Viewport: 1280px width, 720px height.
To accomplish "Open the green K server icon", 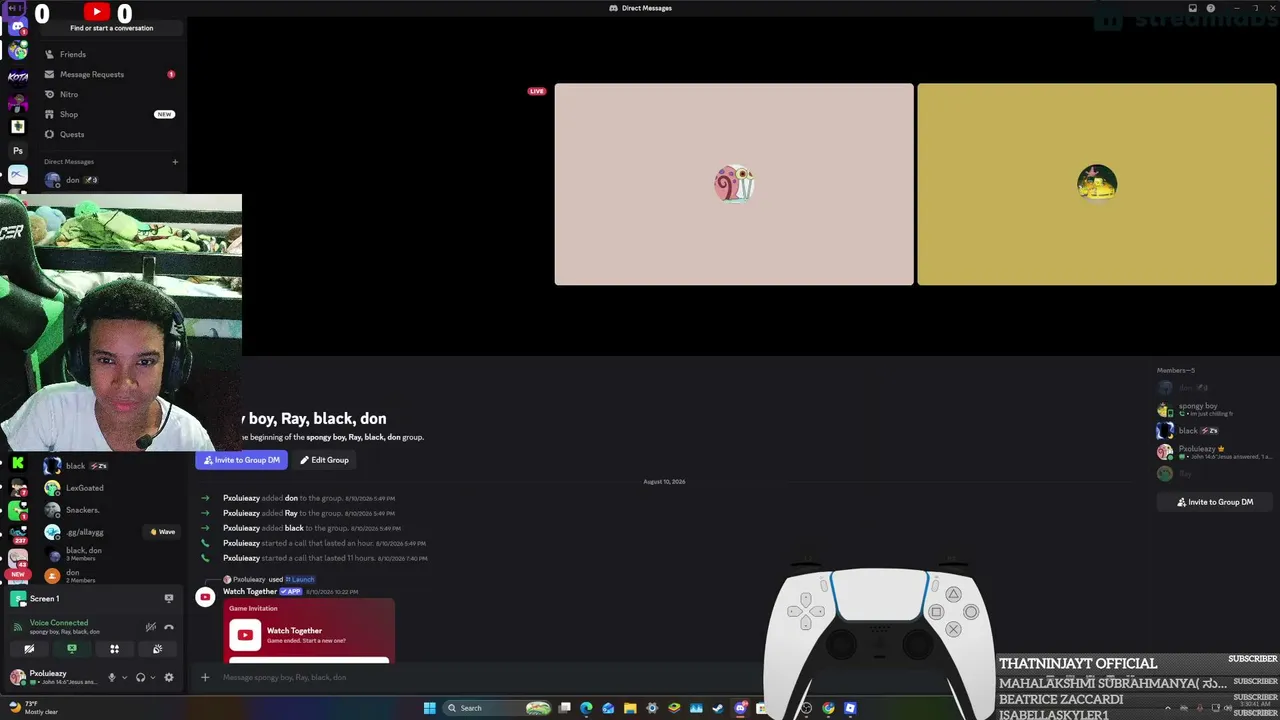I will click(x=17, y=463).
